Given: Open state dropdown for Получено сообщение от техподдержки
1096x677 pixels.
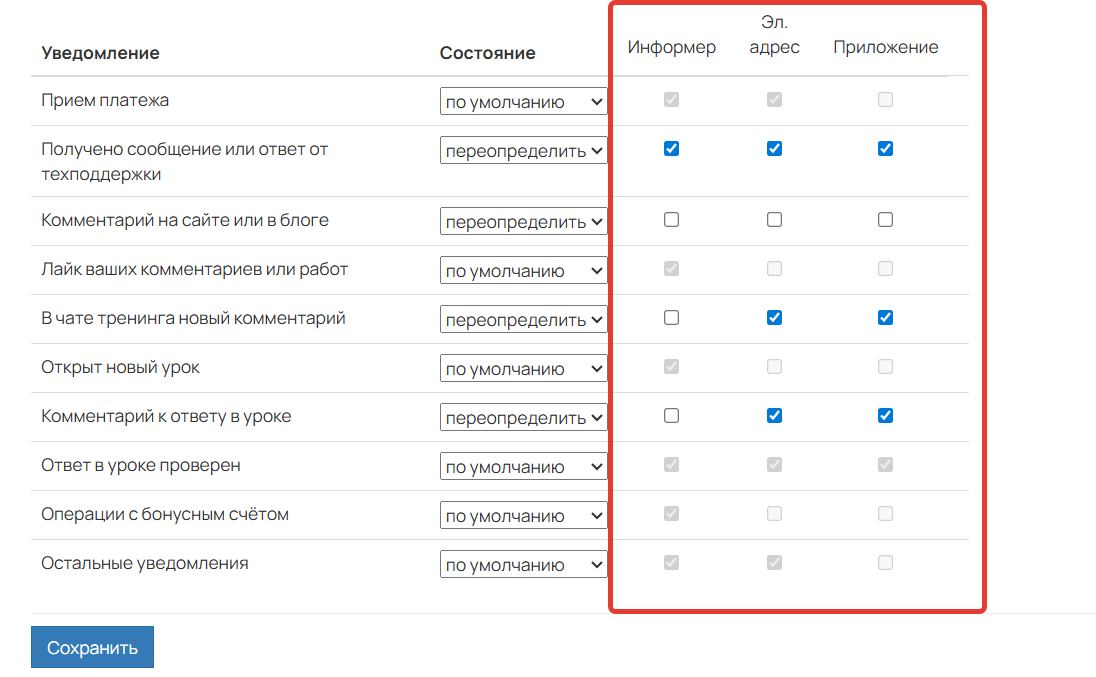Looking at the screenshot, I should pos(524,150).
